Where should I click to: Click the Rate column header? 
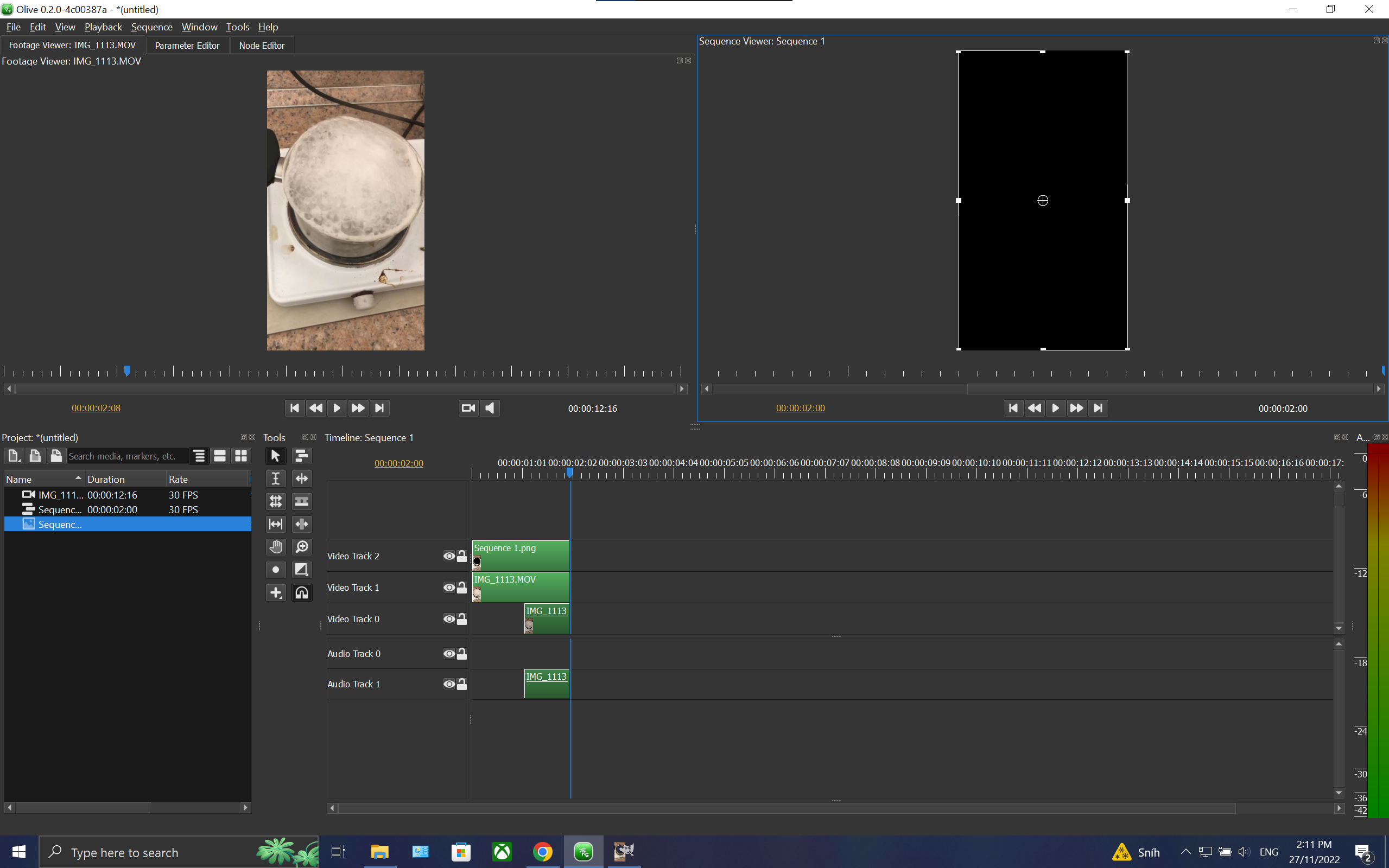pyautogui.click(x=208, y=480)
